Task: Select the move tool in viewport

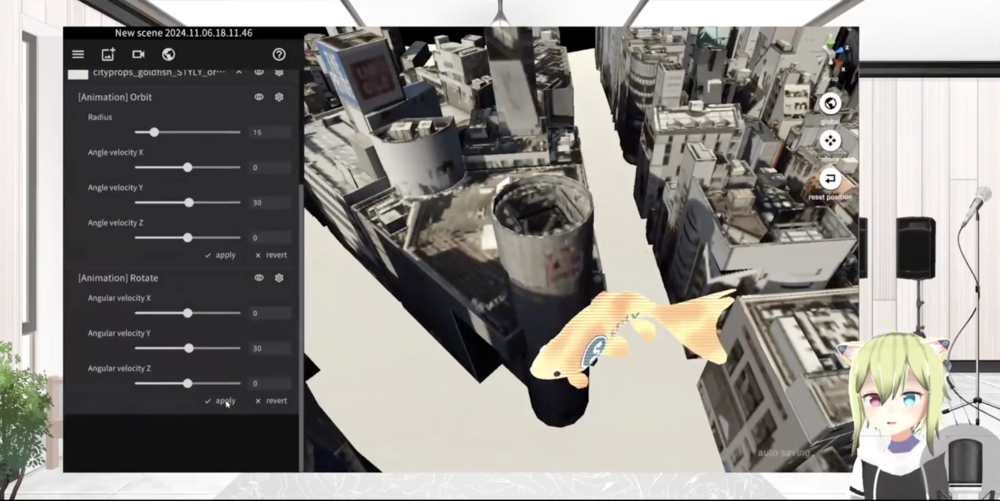Action: coord(829,141)
